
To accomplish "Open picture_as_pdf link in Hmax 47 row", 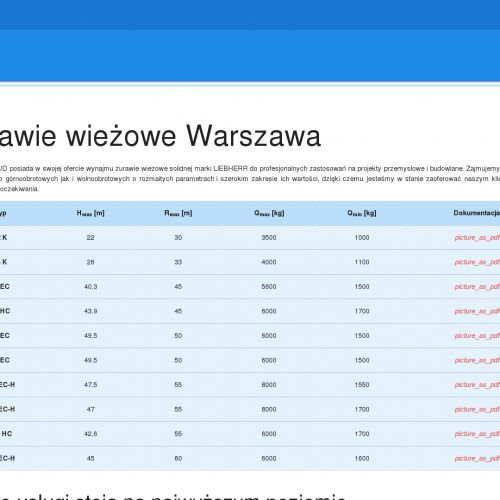I will [477, 409].
